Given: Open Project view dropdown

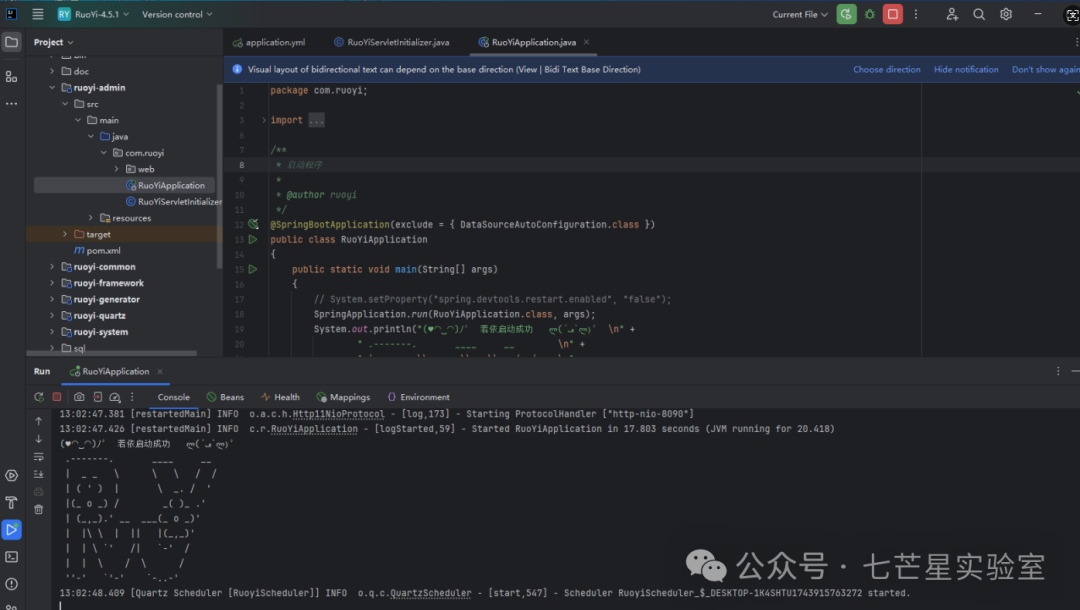Looking at the screenshot, I should click(x=53, y=42).
